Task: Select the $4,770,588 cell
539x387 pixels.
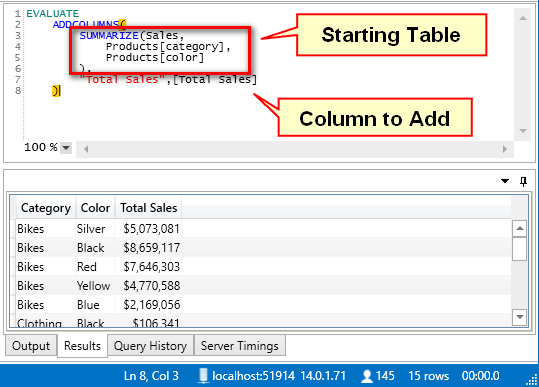Action: tap(148, 286)
